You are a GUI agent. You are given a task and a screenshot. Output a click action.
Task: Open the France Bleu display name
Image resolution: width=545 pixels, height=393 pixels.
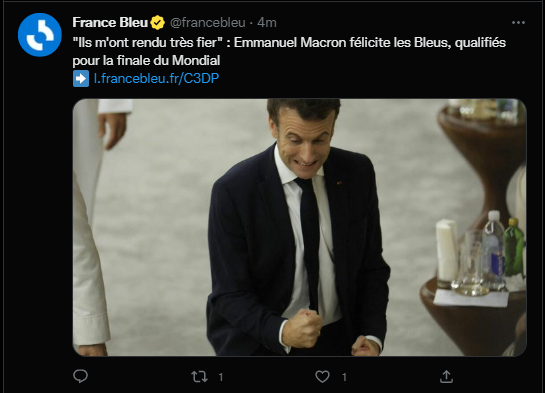[x=110, y=23]
